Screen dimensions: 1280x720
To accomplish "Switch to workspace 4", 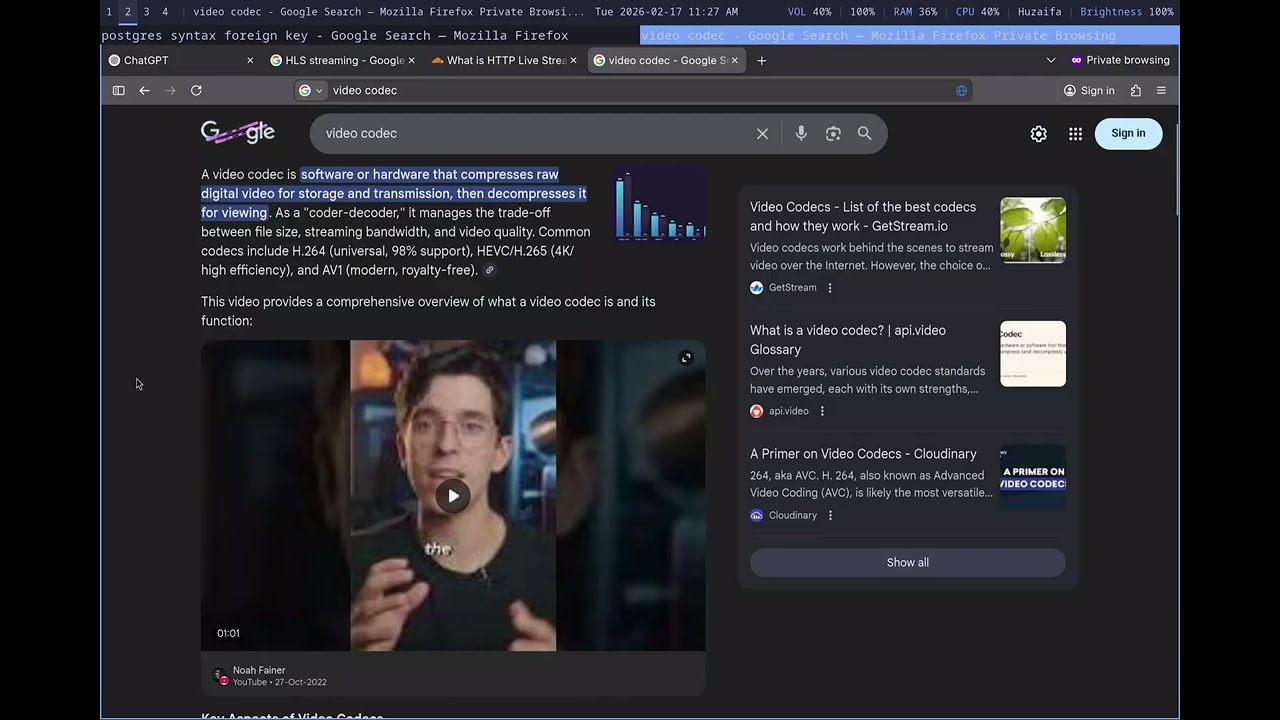I will click(x=165, y=12).
